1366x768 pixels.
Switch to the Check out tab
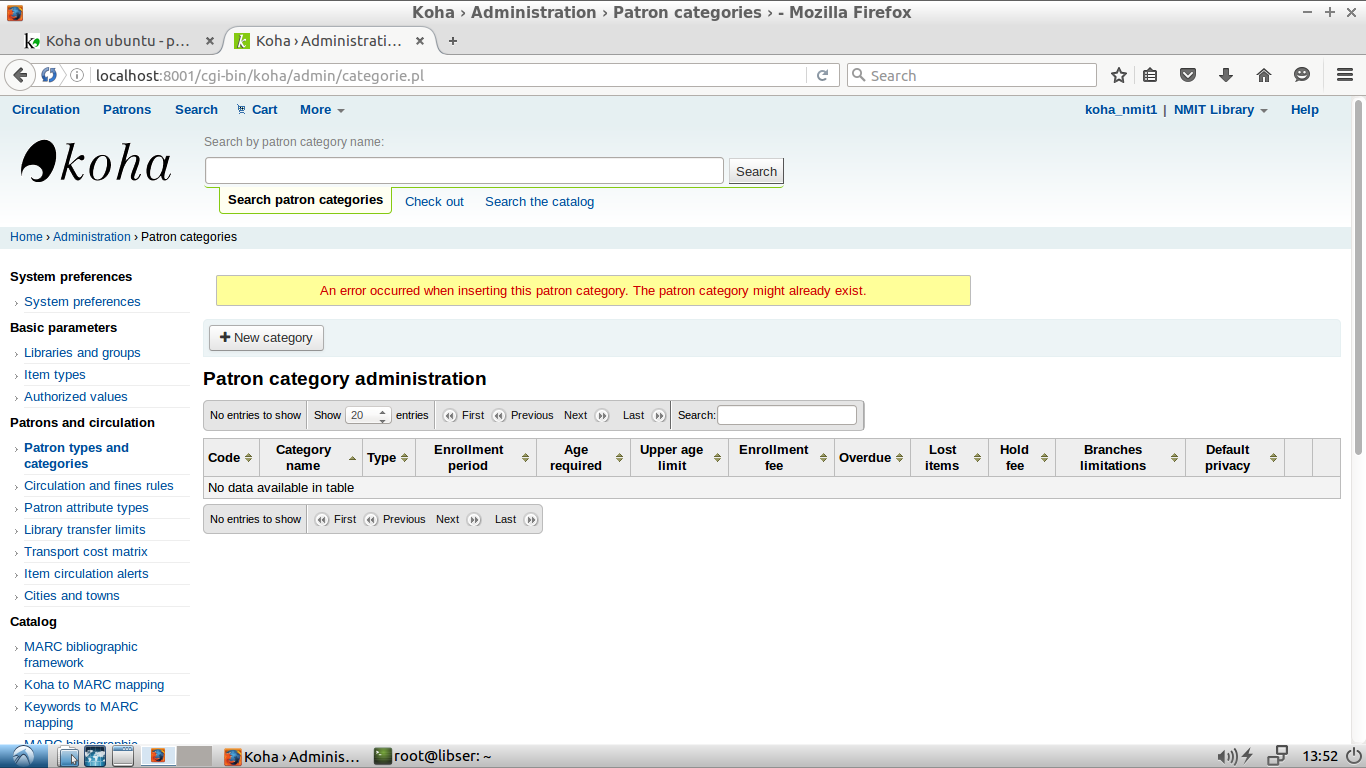coord(434,202)
